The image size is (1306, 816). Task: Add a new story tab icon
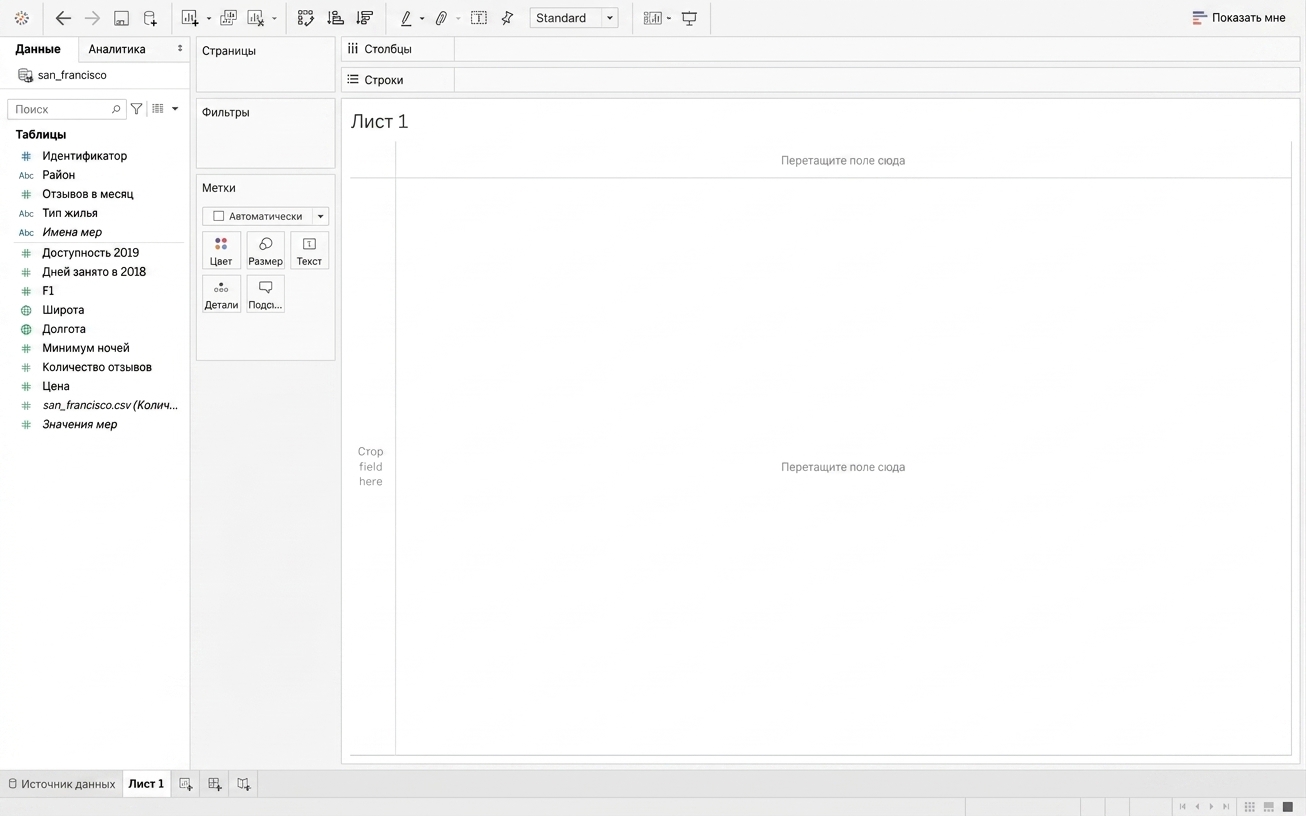pyautogui.click(x=244, y=784)
